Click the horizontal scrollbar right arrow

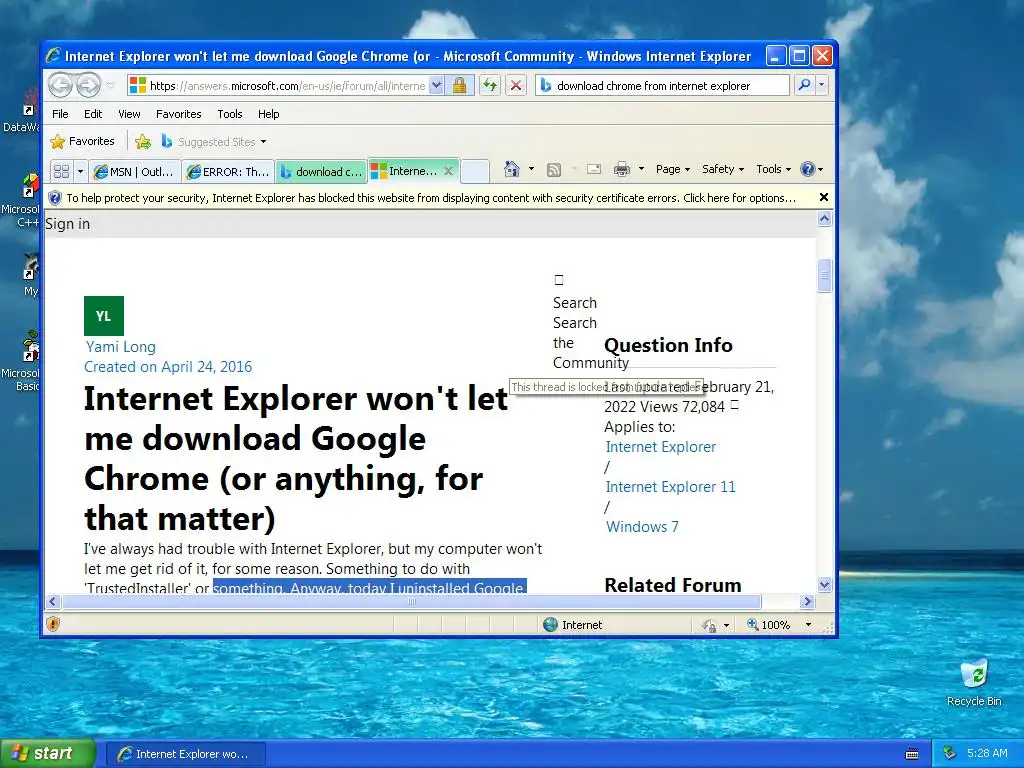pos(807,601)
